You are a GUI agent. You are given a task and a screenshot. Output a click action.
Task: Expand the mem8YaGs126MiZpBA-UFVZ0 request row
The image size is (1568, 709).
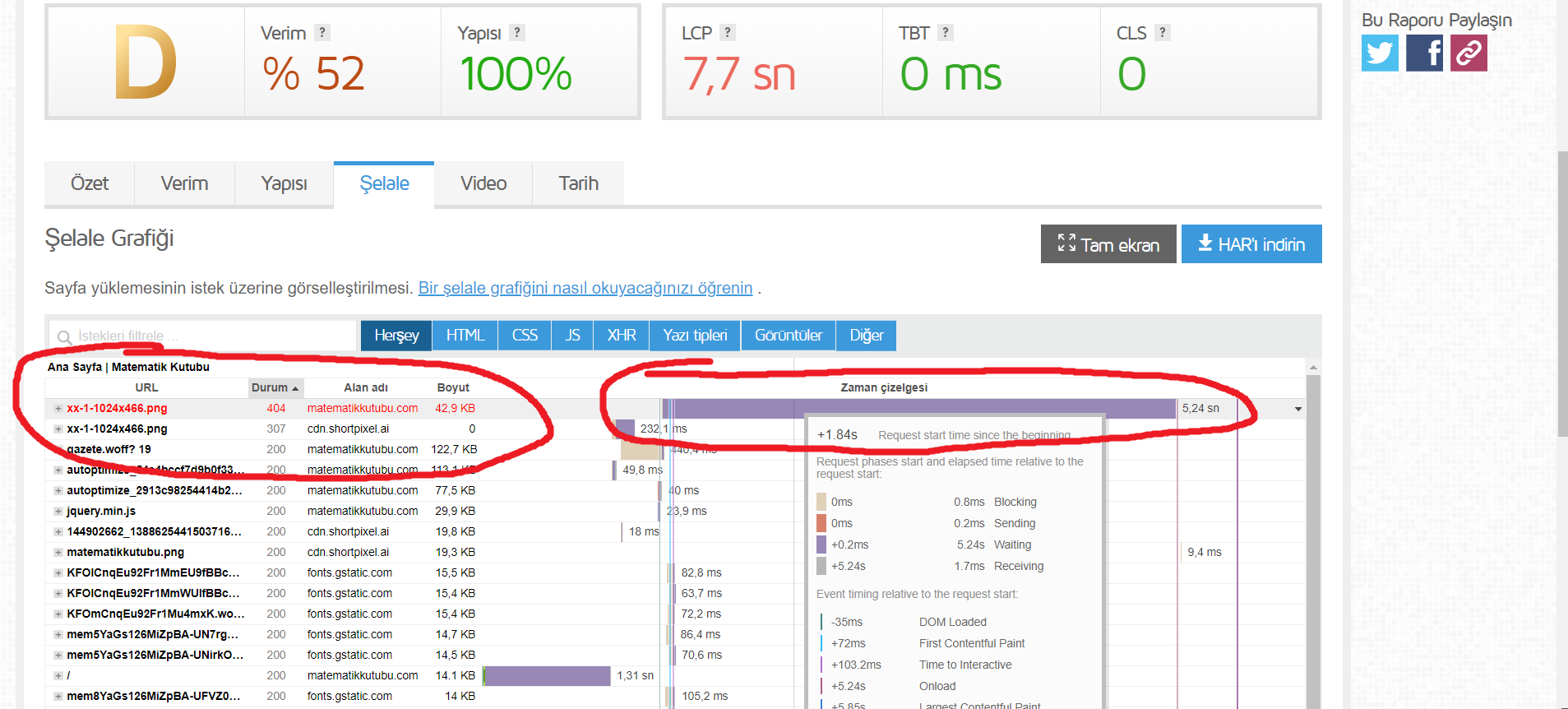58,697
